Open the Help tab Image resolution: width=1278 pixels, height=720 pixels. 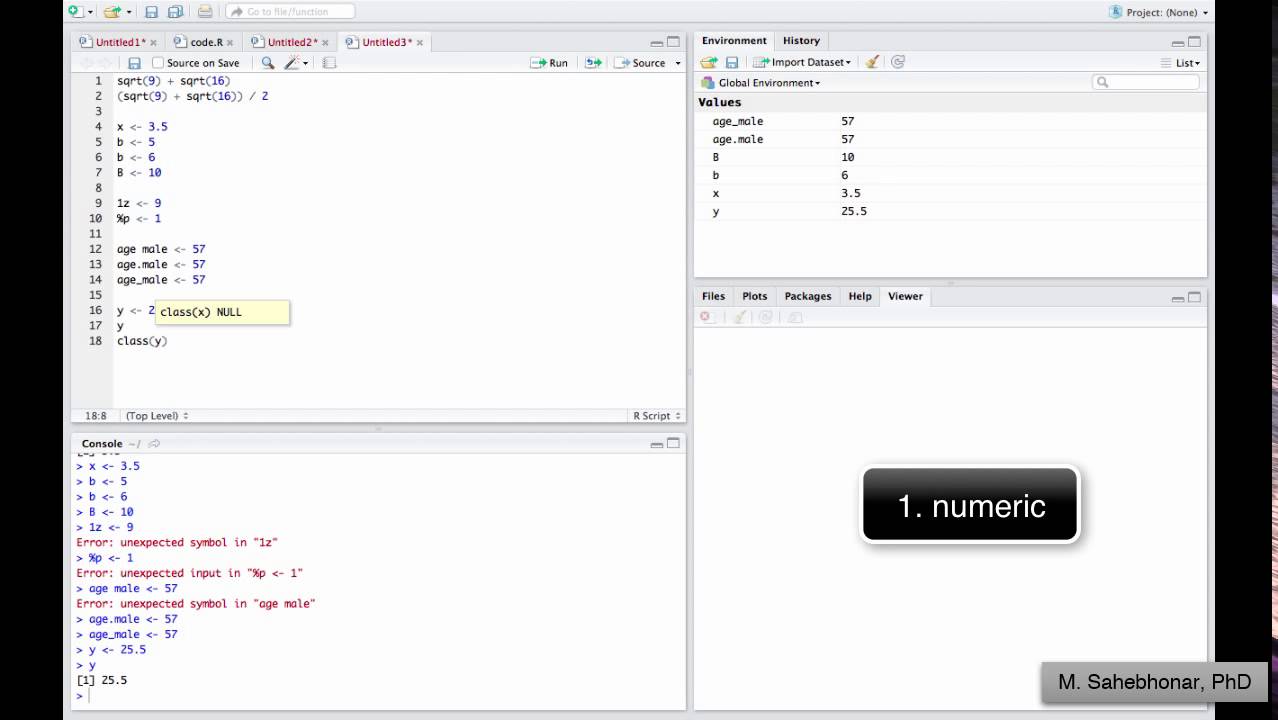pyautogui.click(x=860, y=296)
